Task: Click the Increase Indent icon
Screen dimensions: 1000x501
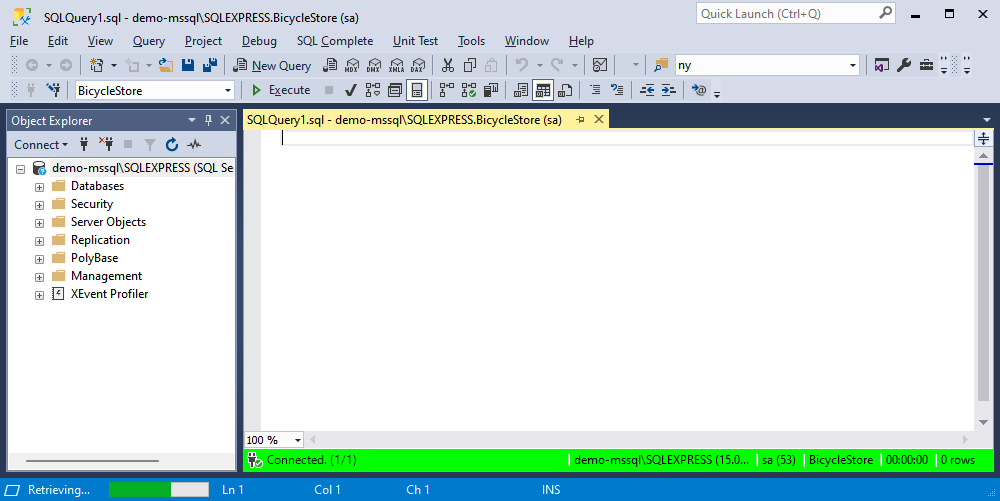Action: coord(669,90)
